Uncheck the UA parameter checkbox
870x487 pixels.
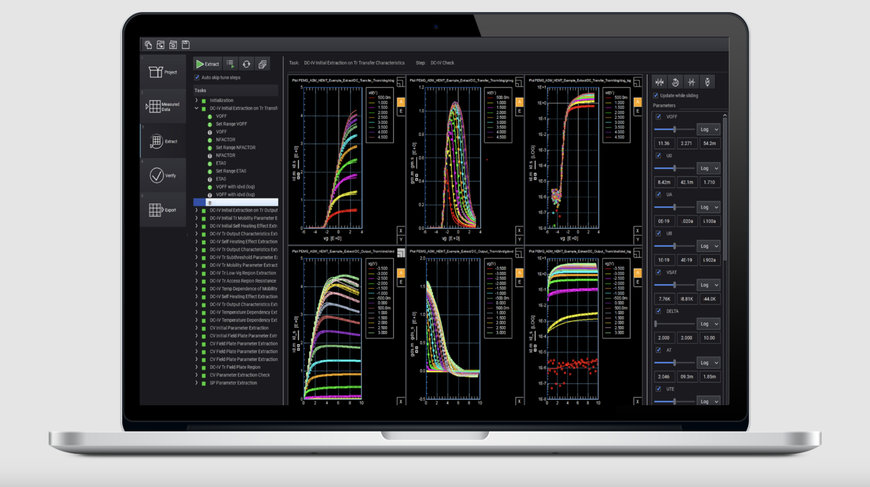click(x=659, y=195)
